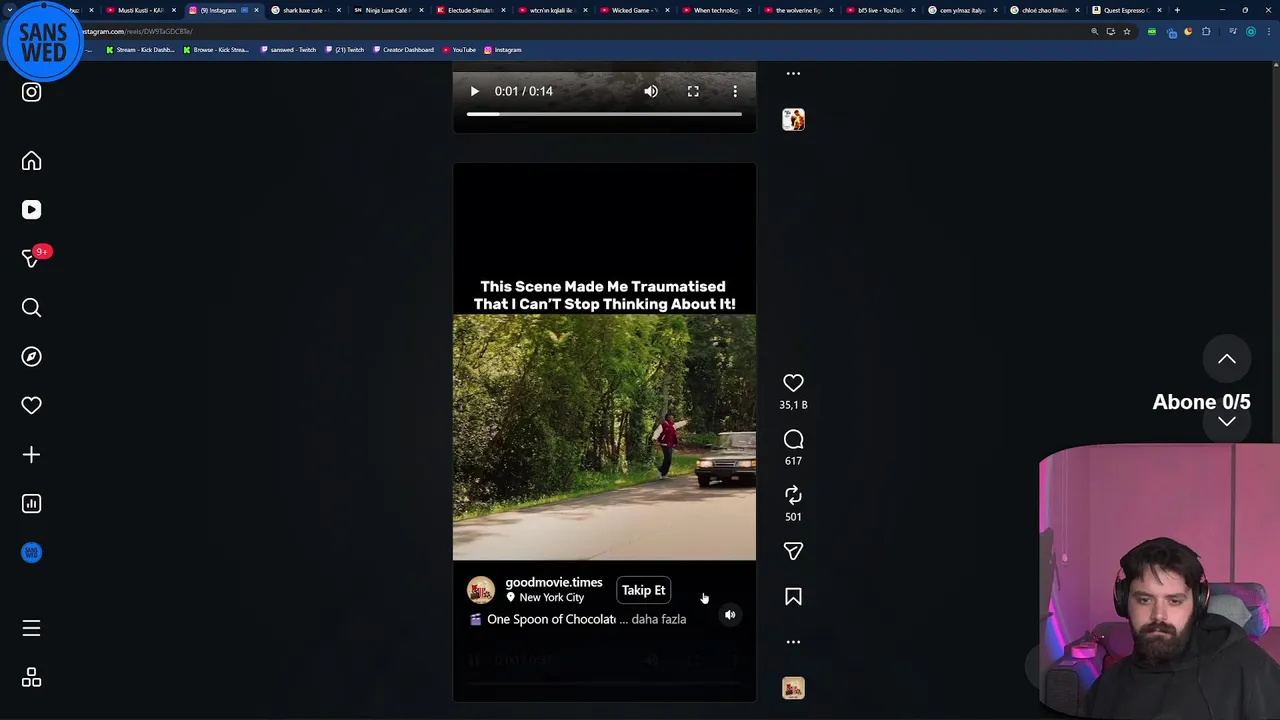
Task: Open Stream - Kick Dashboard bookmark
Action: tap(141, 50)
